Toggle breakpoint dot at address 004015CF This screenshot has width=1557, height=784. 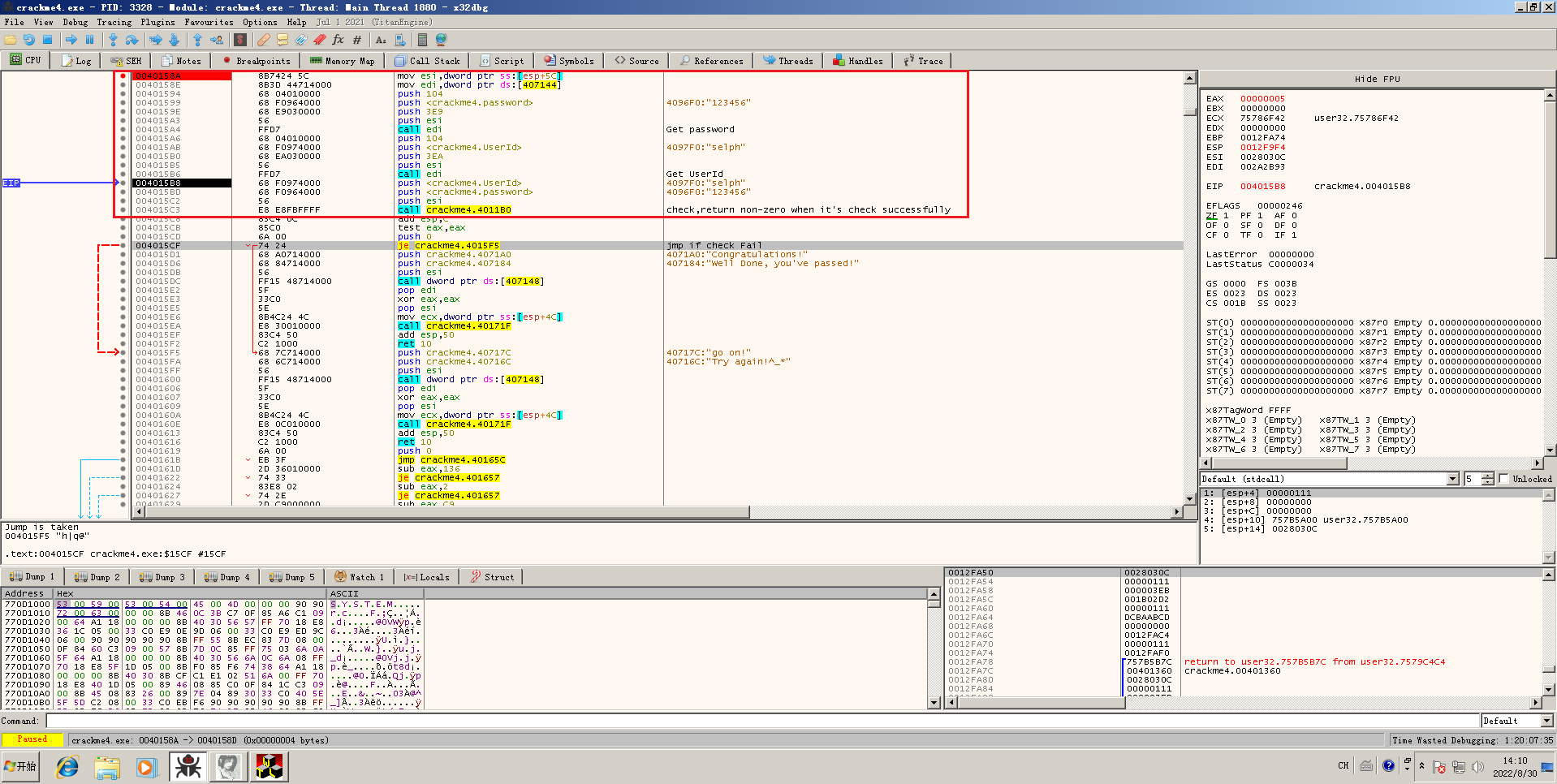click(x=123, y=246)
